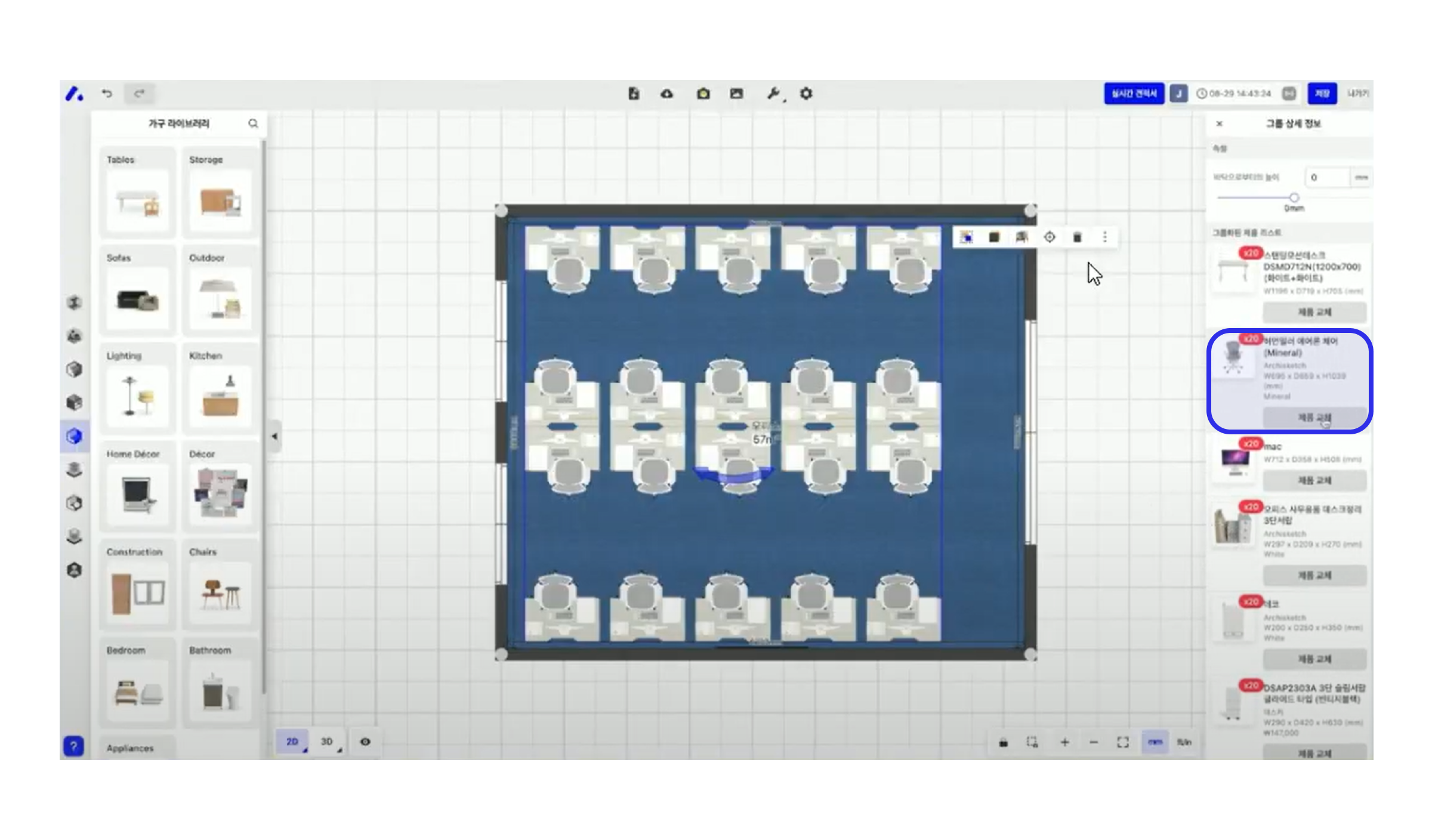Click the eighth layered icon in left sidebar
This screenshot has width=1432, height=840.
[74, 536]
